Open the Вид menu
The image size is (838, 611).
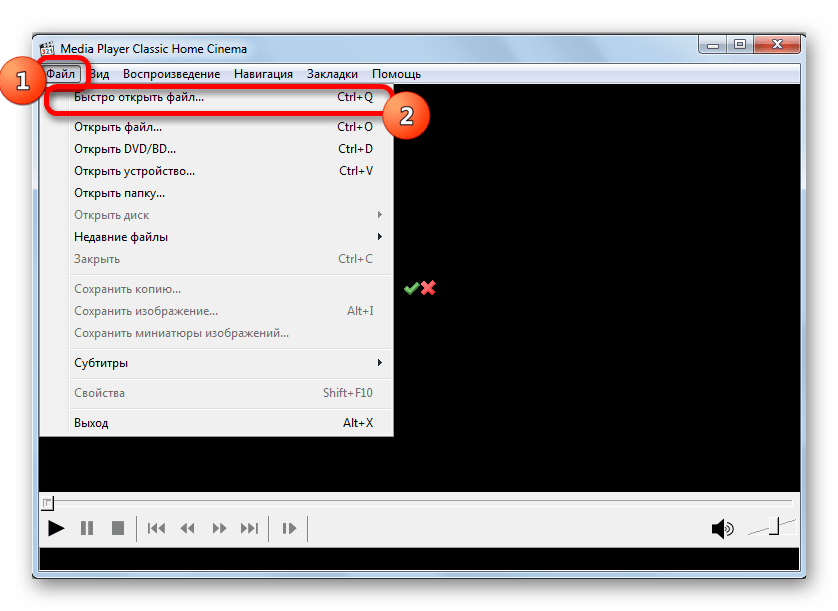click(x=99, y=74)
